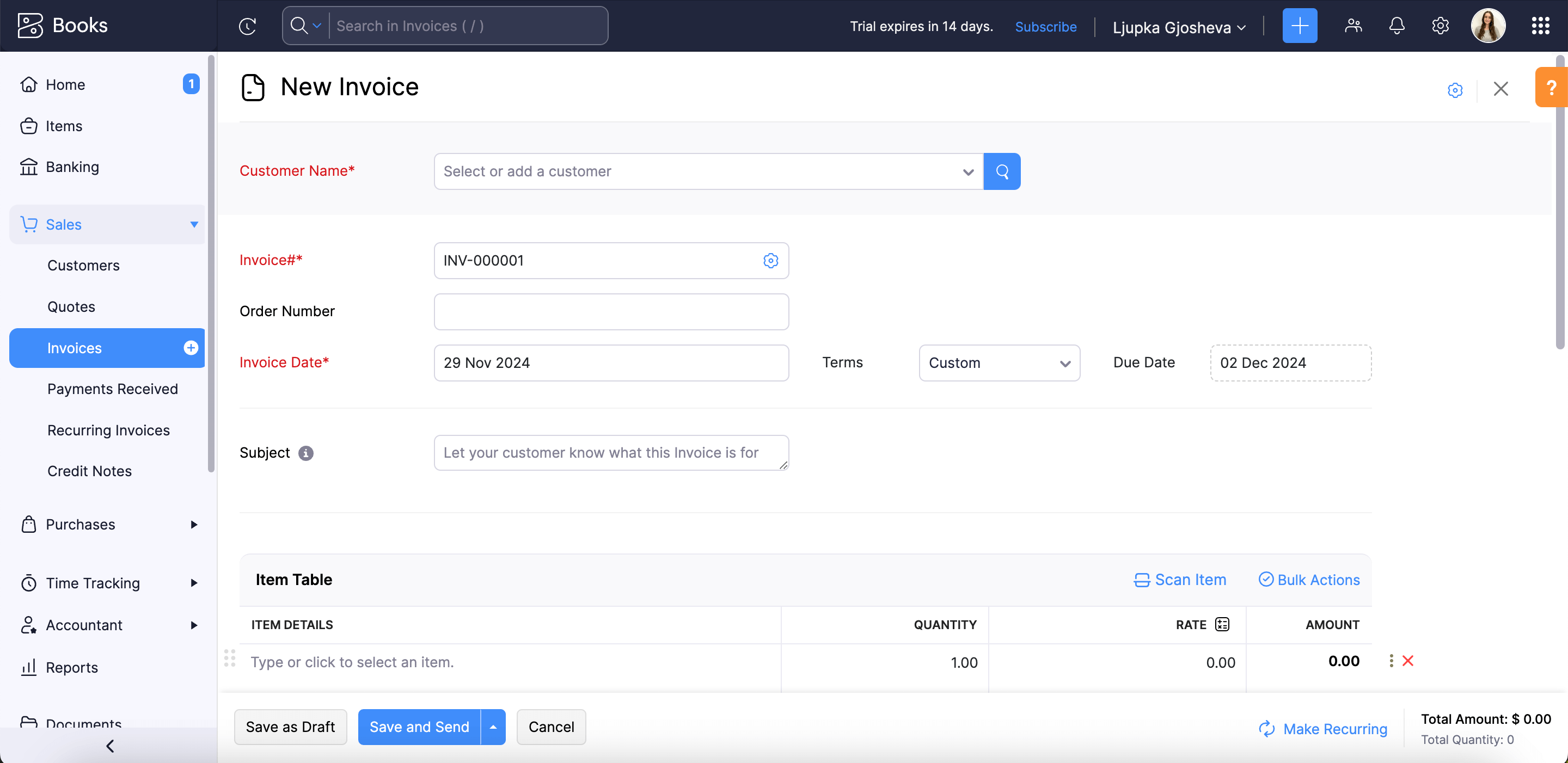The height and width of the screenshot is (763, 1568).
Task: Open the Terms Custom dropdown
Action: (999, 363)
